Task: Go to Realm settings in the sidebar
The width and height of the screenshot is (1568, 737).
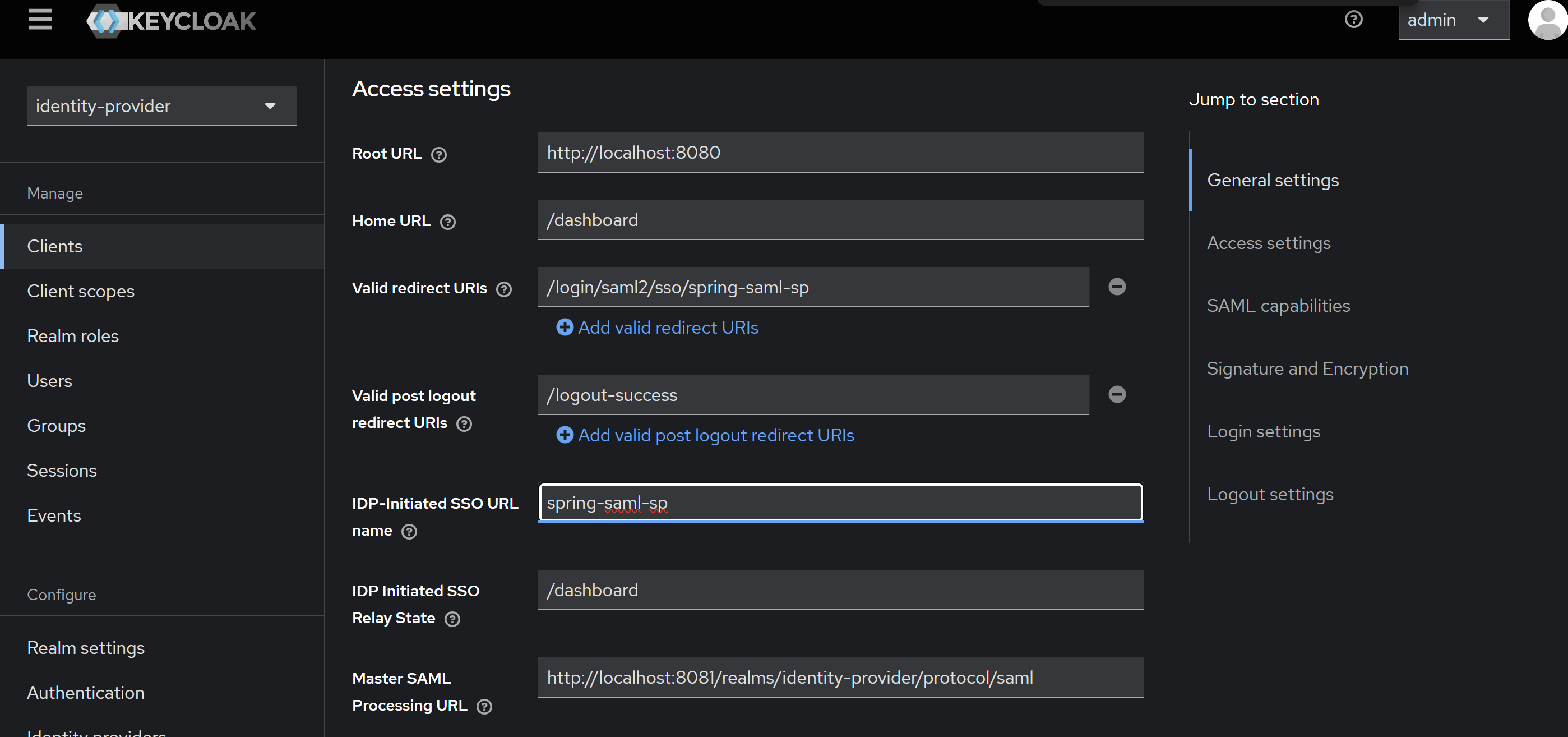Action: coord(86,647)
